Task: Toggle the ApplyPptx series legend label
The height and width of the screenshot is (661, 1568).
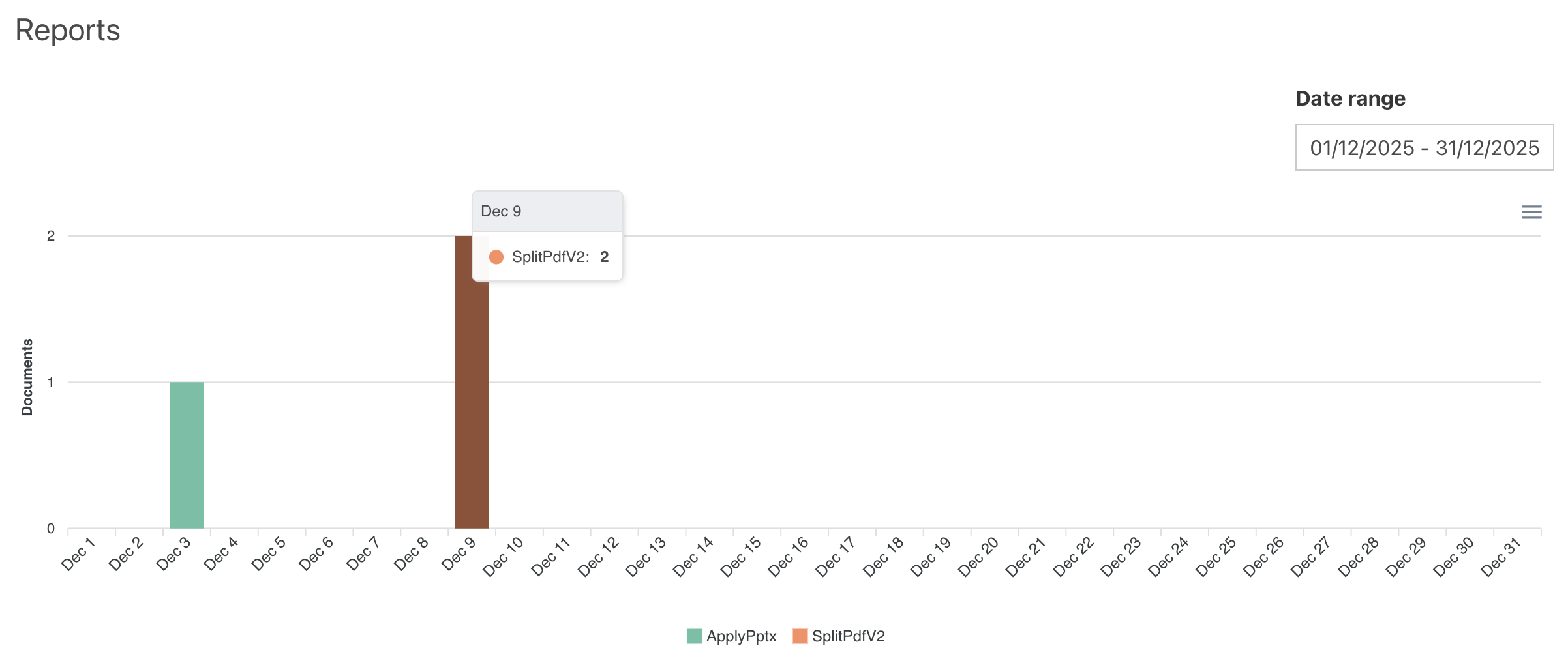Action: tap(741, 636)
